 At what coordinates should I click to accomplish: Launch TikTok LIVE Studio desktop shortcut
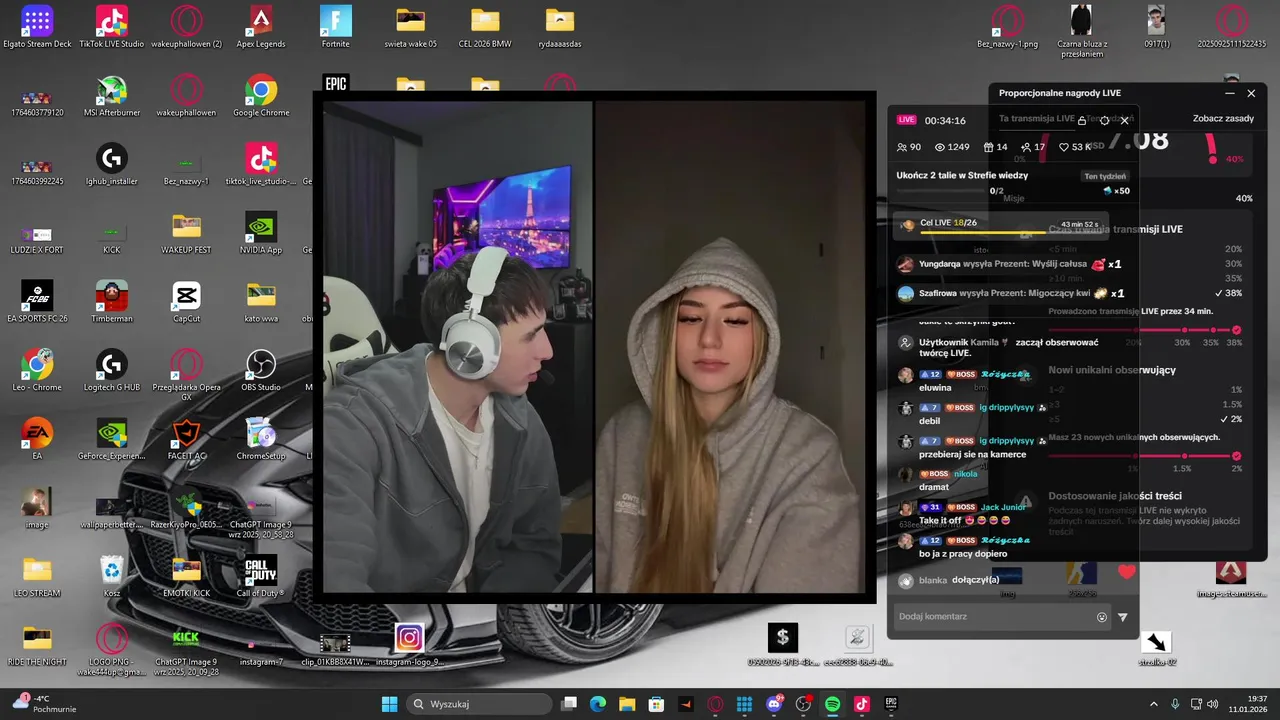111,27
